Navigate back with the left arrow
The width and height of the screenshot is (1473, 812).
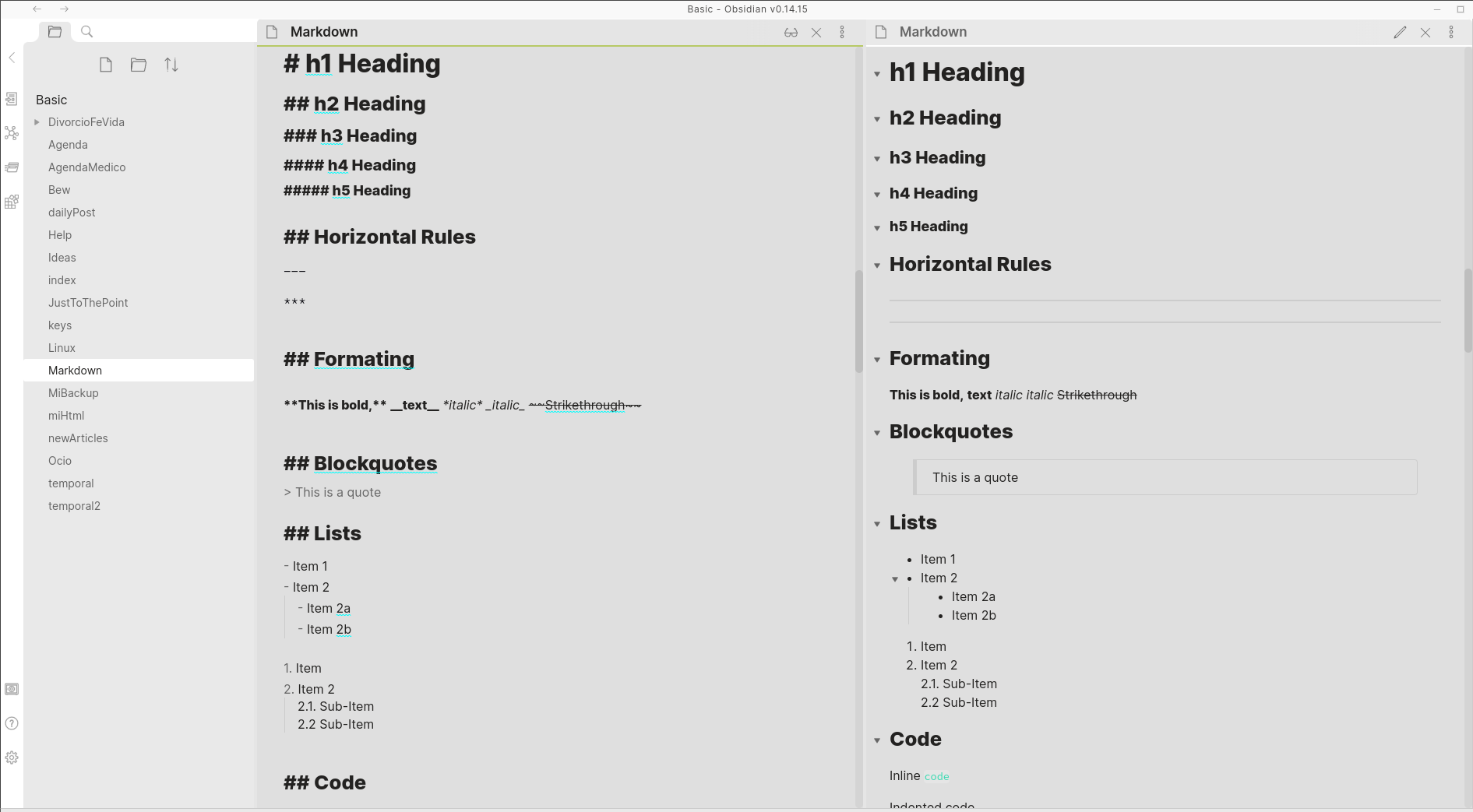(x=37, y=9)
